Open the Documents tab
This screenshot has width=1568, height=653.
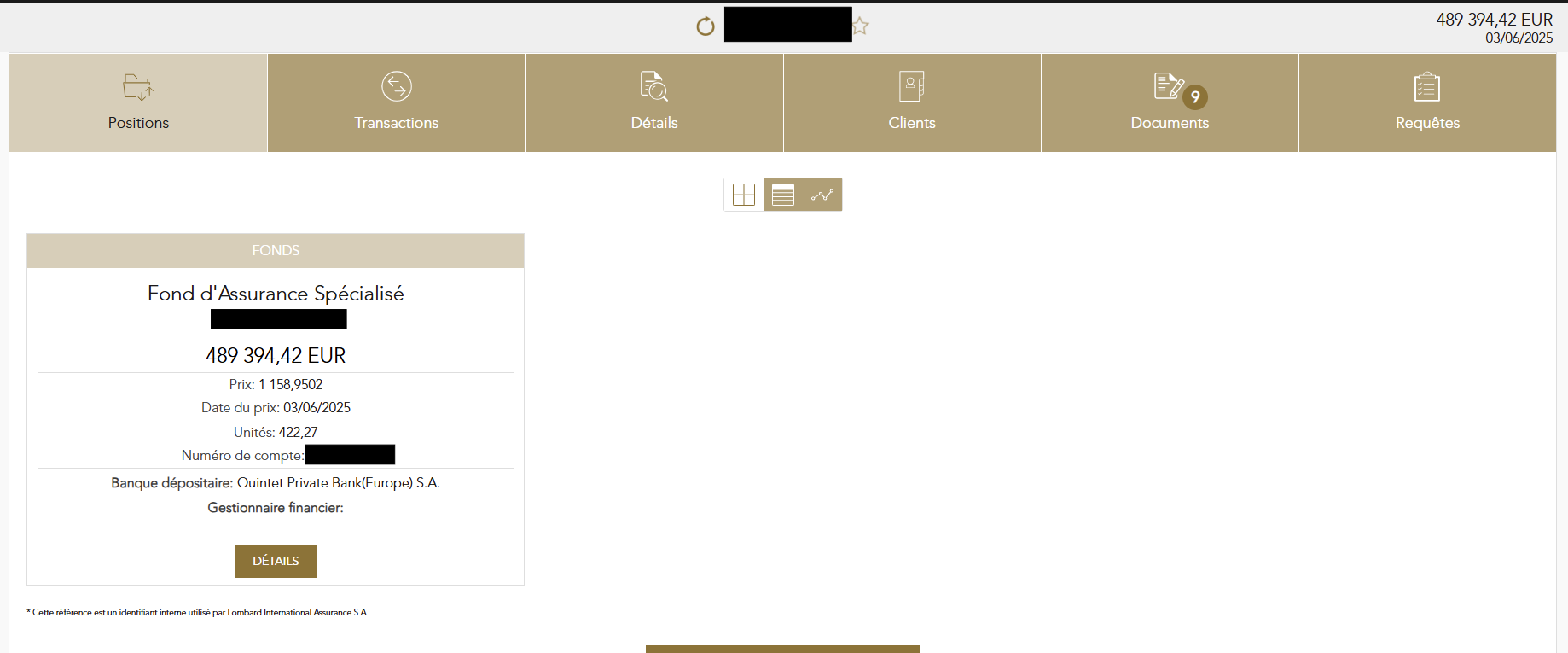pos(1170,103)
